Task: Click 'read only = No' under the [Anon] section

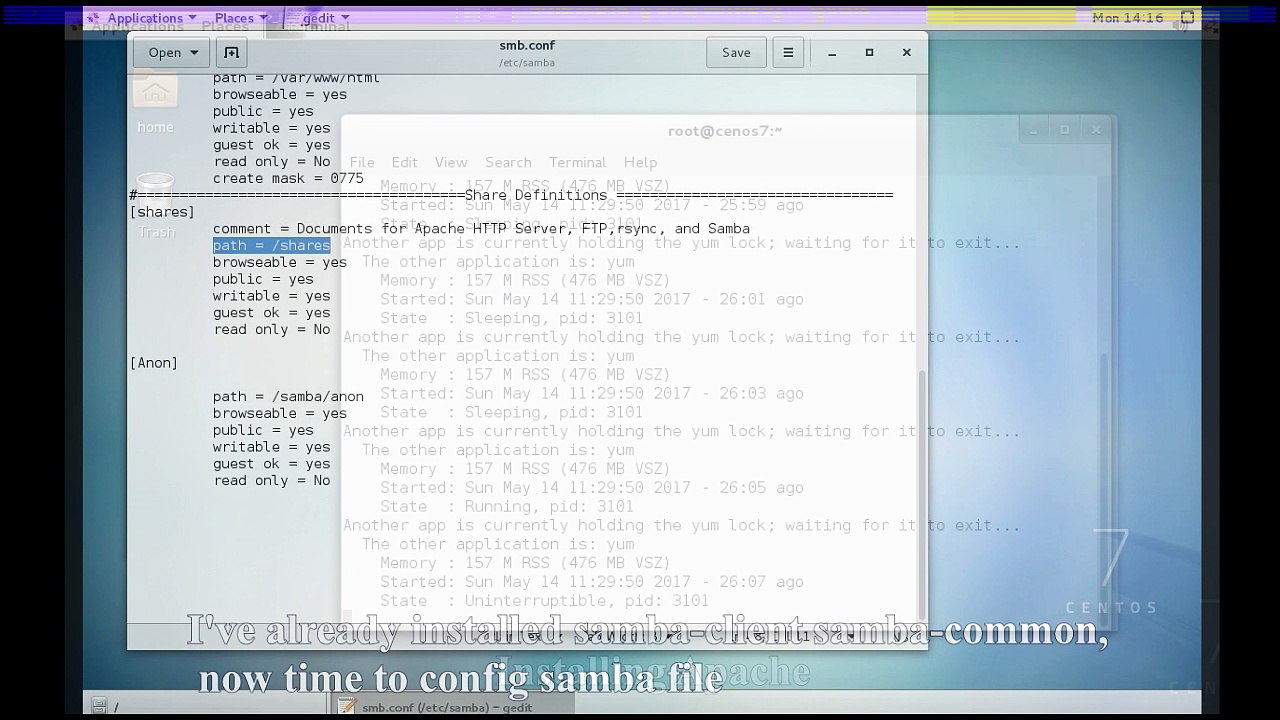Action: [271, 480]
